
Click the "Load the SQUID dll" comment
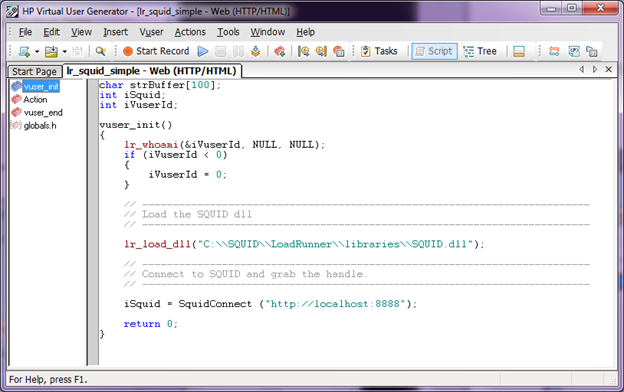coord(188,214)
